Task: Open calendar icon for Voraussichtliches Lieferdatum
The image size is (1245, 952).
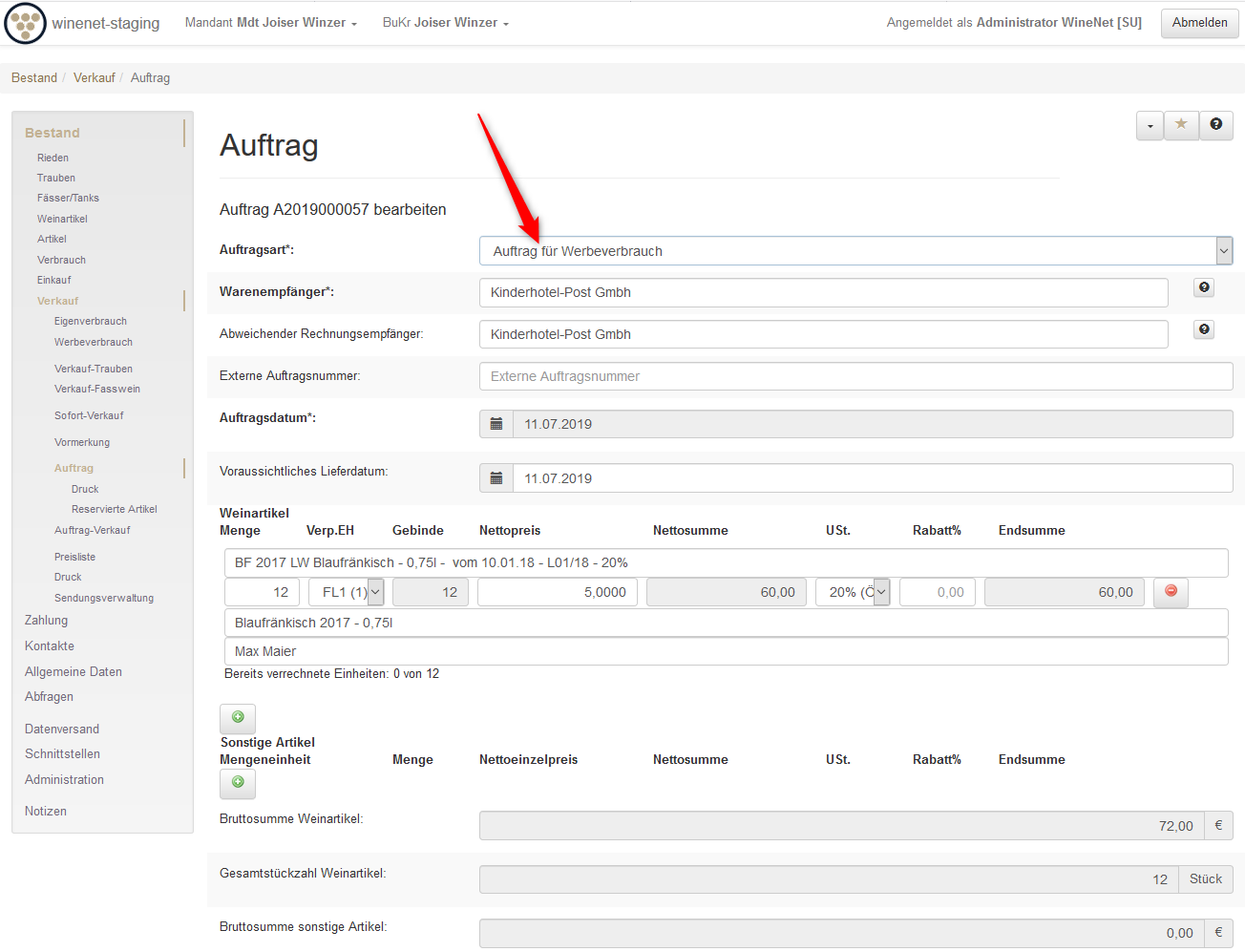Action: coord(496,478)
